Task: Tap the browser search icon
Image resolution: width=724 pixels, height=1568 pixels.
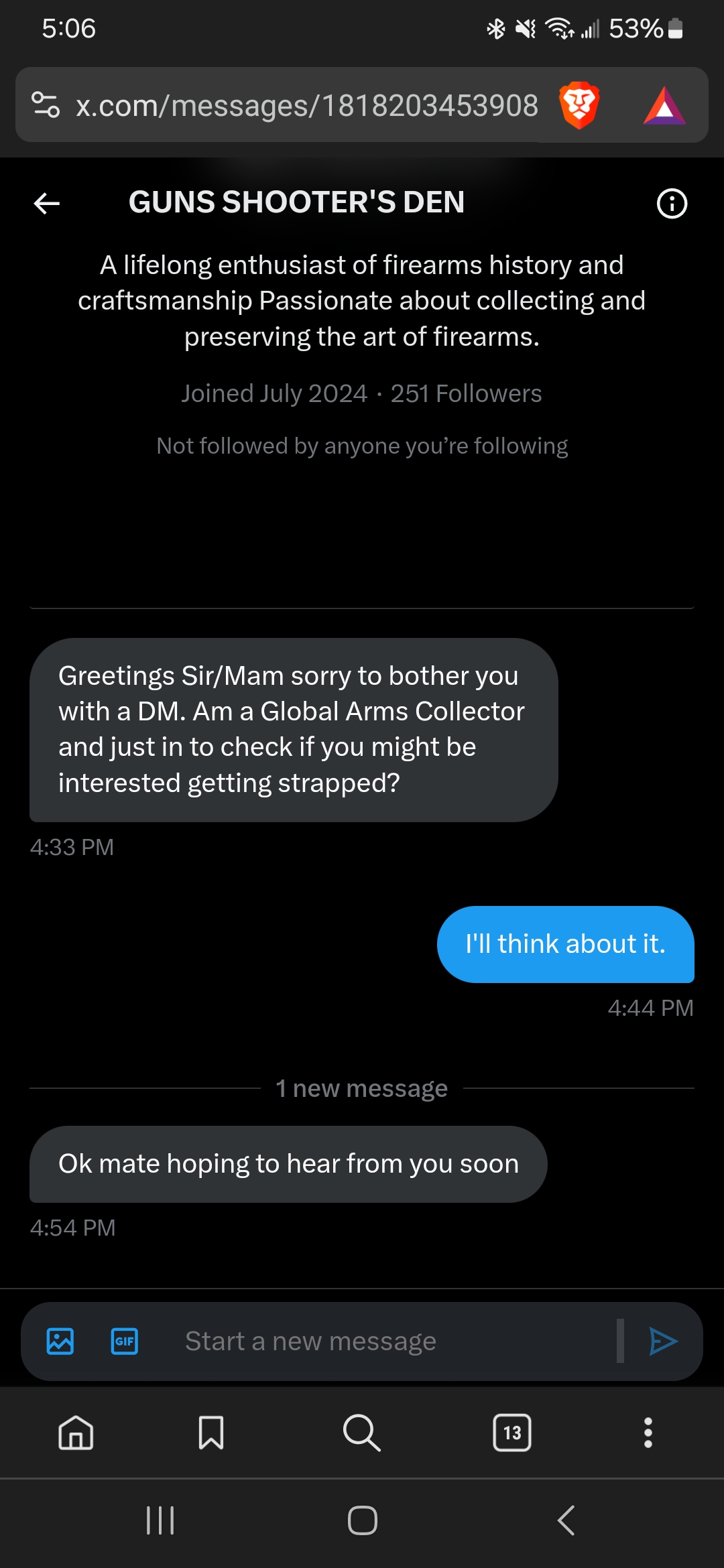Action: click(x=362, y=1433)
